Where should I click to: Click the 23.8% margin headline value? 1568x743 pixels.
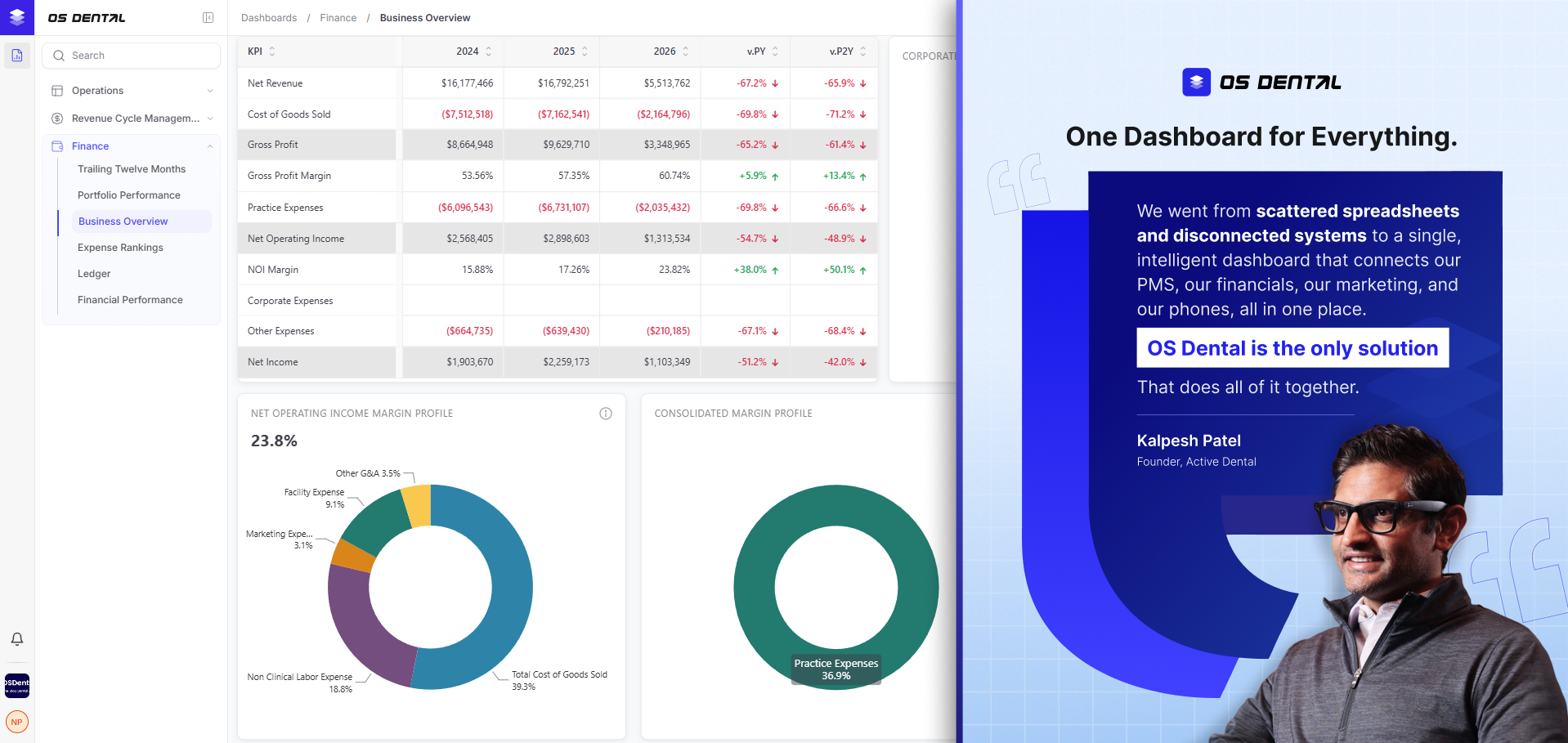[x=274, y=441]
